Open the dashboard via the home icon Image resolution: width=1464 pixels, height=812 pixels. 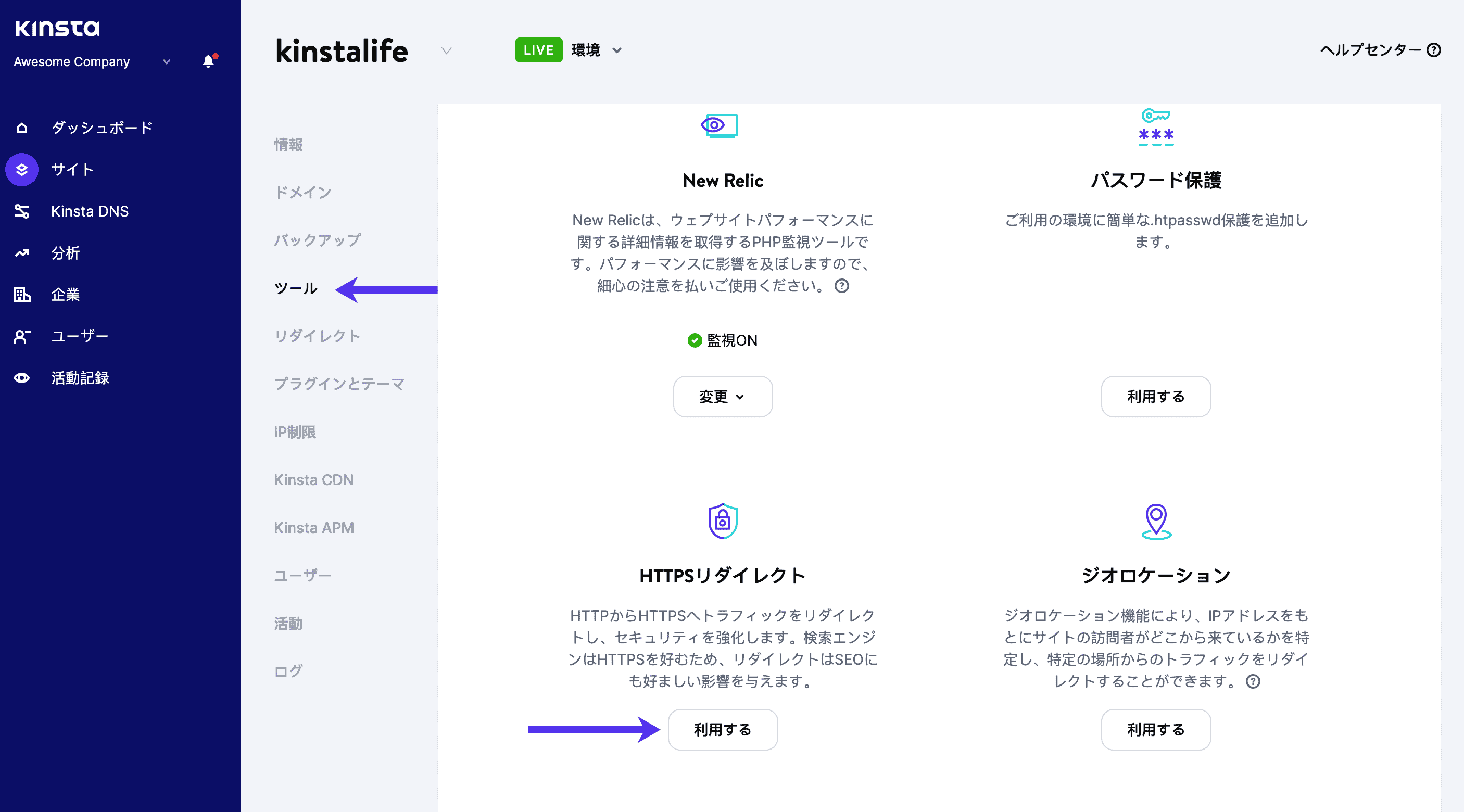21,128
